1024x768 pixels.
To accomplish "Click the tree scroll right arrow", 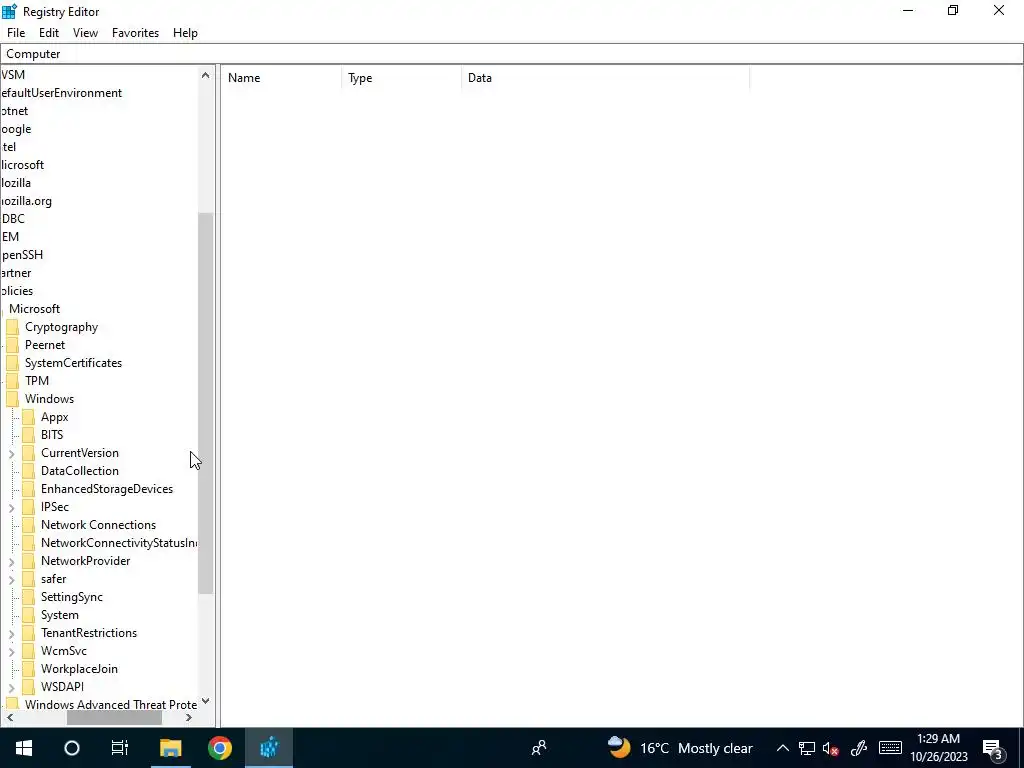I will [189, 717].
